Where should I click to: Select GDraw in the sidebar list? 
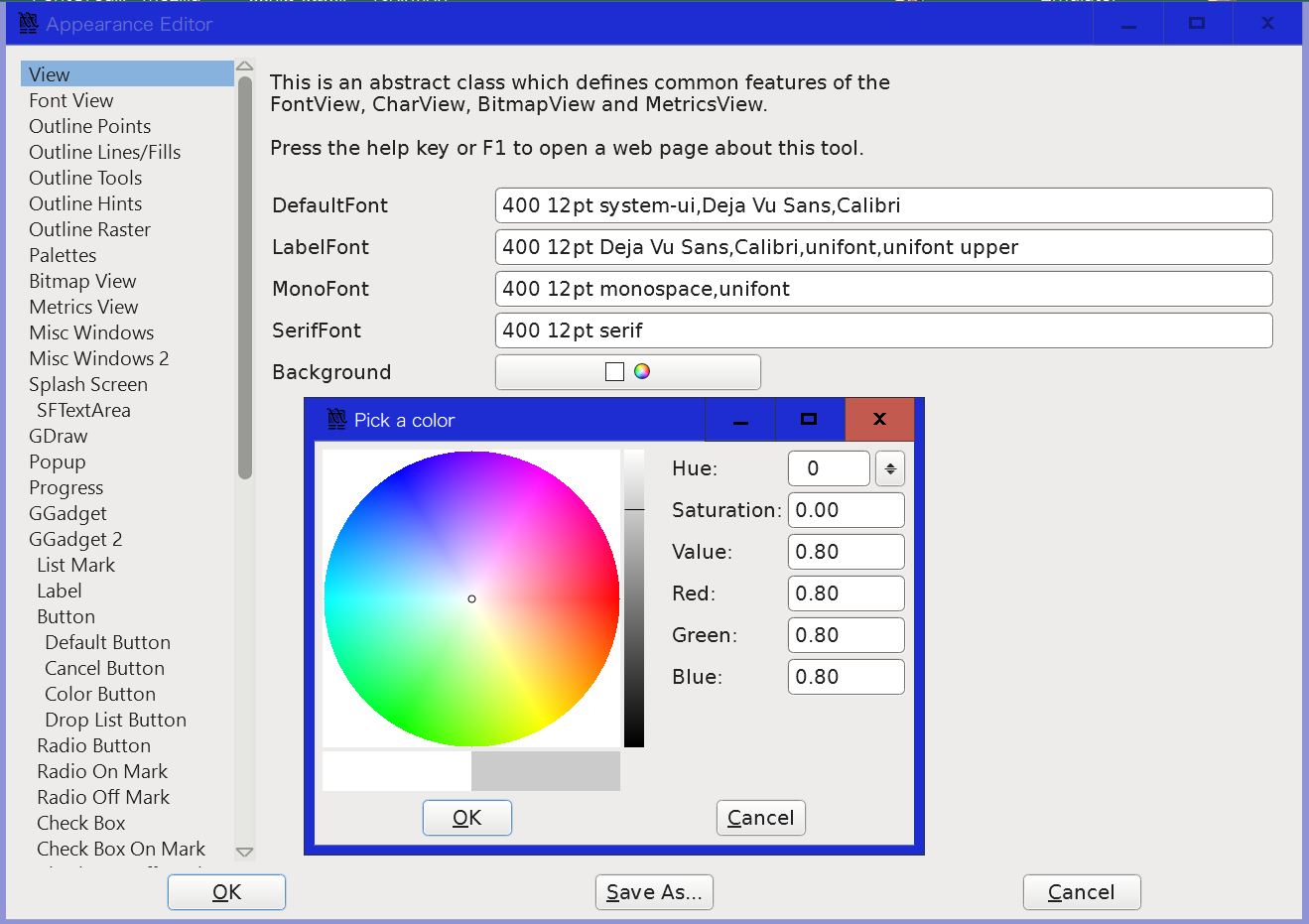[57, 436]
